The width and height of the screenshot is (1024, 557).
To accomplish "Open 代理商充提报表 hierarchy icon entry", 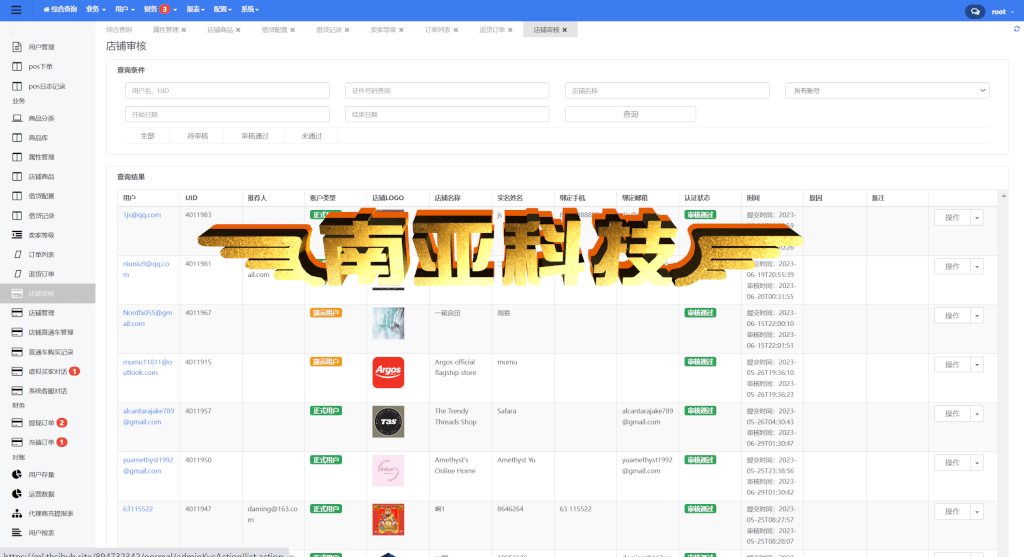I will pos(50,513).
